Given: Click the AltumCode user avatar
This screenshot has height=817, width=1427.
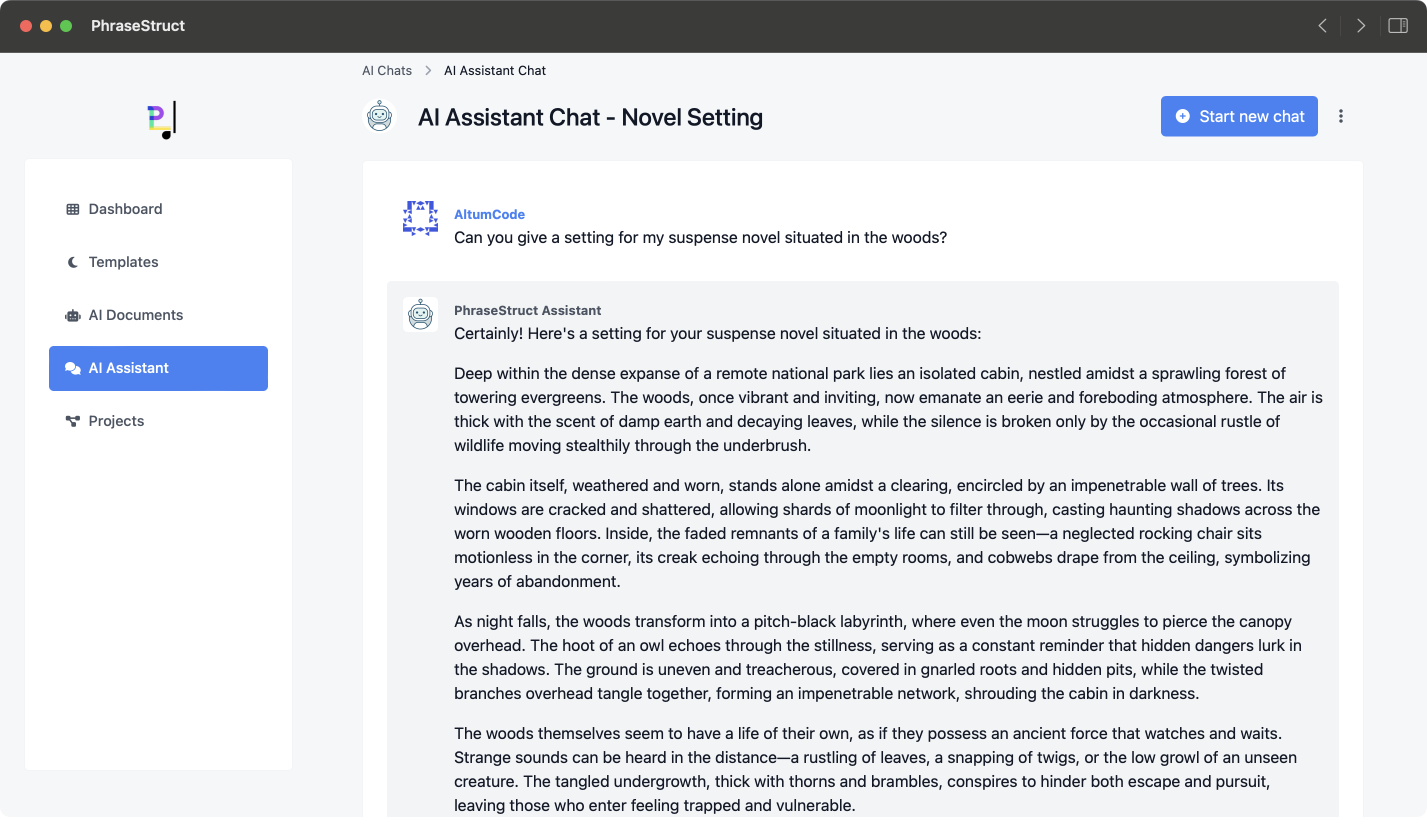Looking at the screenshot, I should click(x=420, y=218).
